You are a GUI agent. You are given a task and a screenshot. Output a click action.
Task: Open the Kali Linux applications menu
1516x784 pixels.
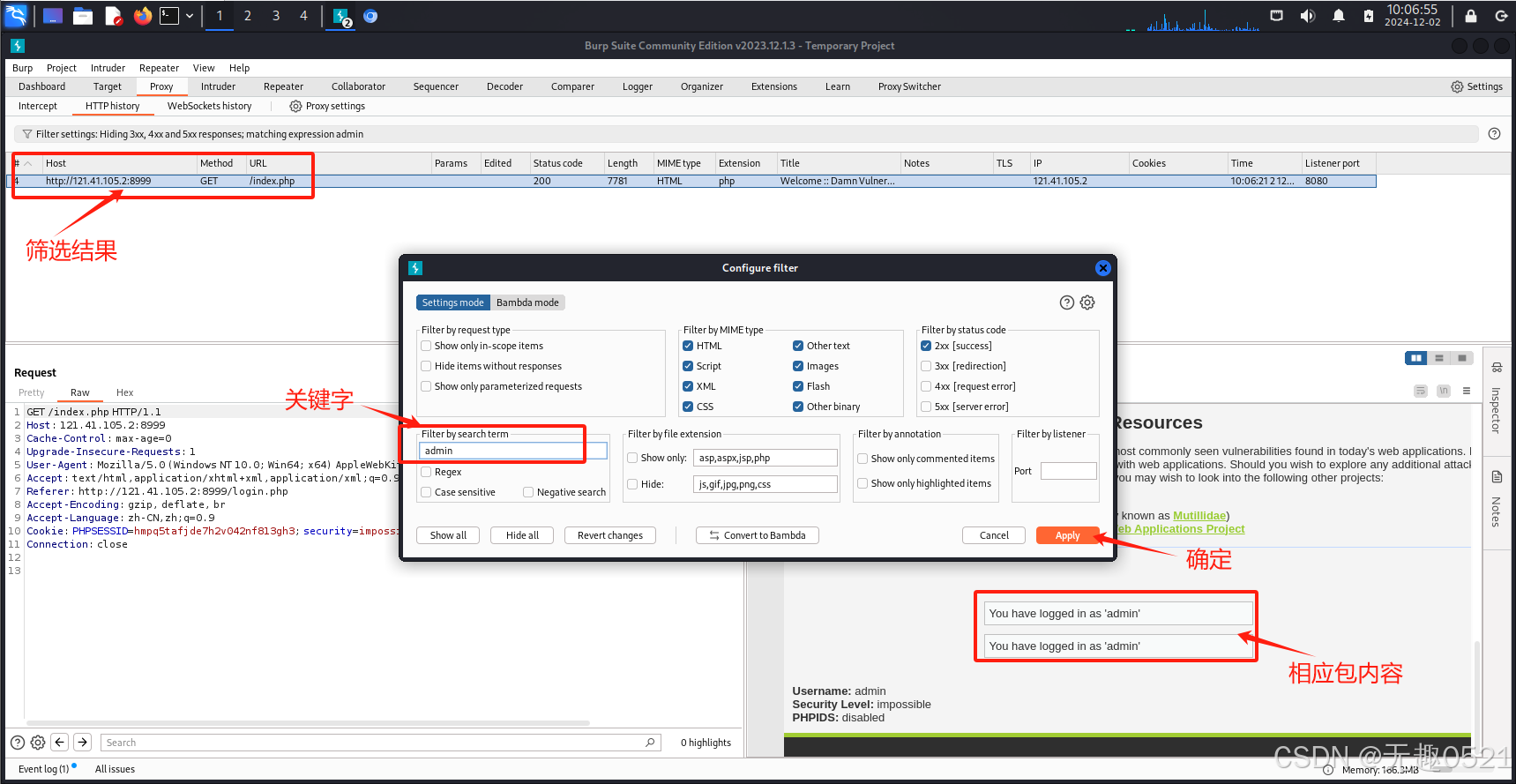pyautogui.click(x=16, y=15)
